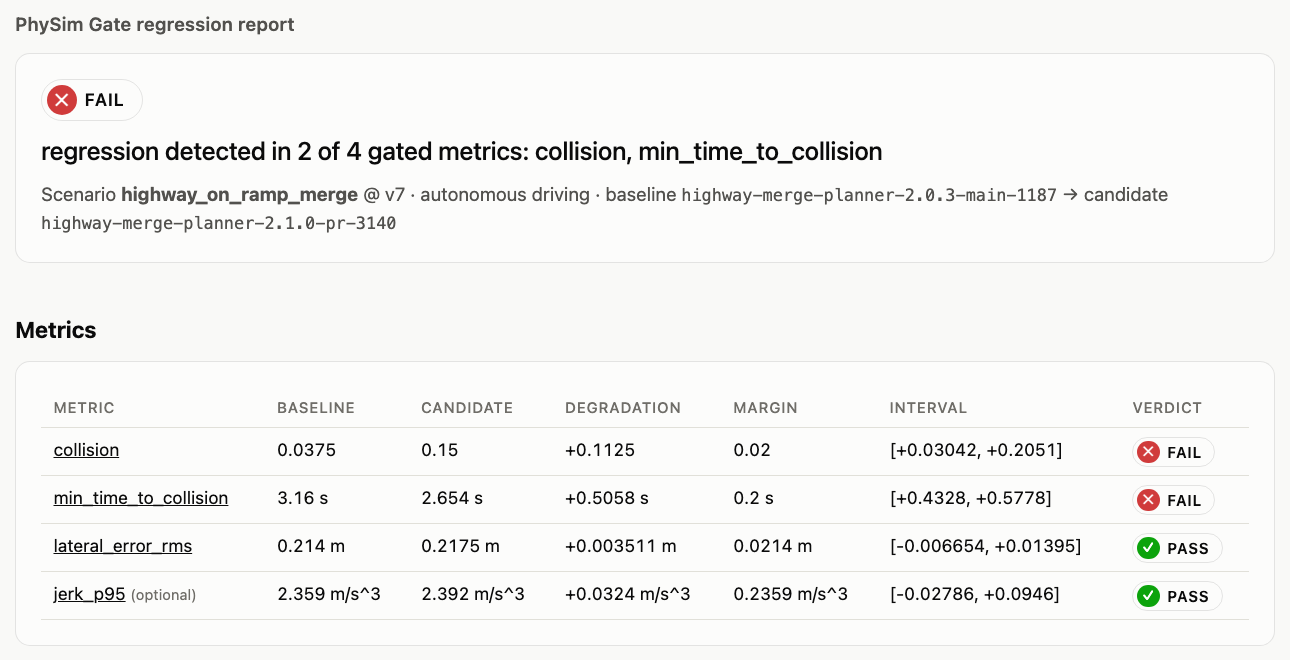Click the red X icon in FAIL banner
Image resolution: width=1290 pixels, height=660 pixels.
pyautogui.click(x=62, y=100)
